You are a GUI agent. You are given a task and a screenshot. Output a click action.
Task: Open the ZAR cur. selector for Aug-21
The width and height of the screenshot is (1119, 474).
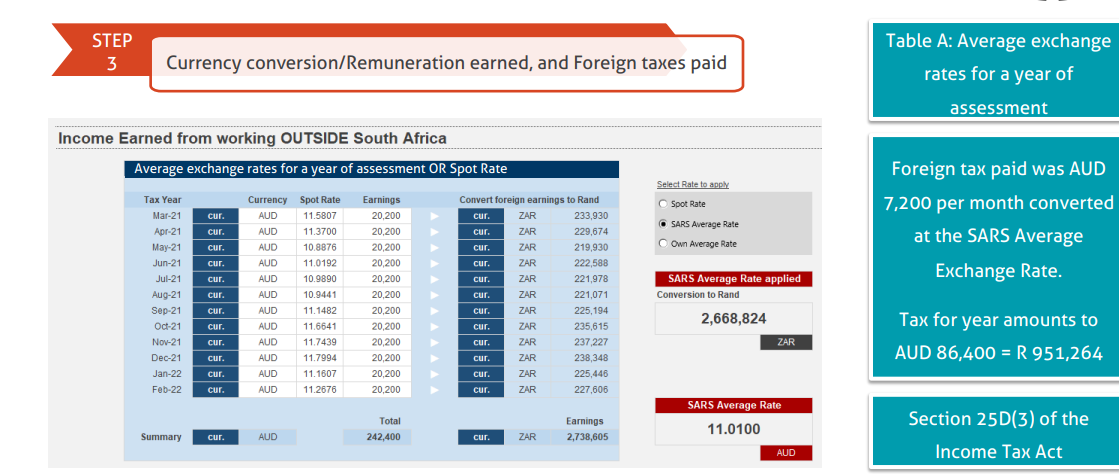(x=480, y=294)
